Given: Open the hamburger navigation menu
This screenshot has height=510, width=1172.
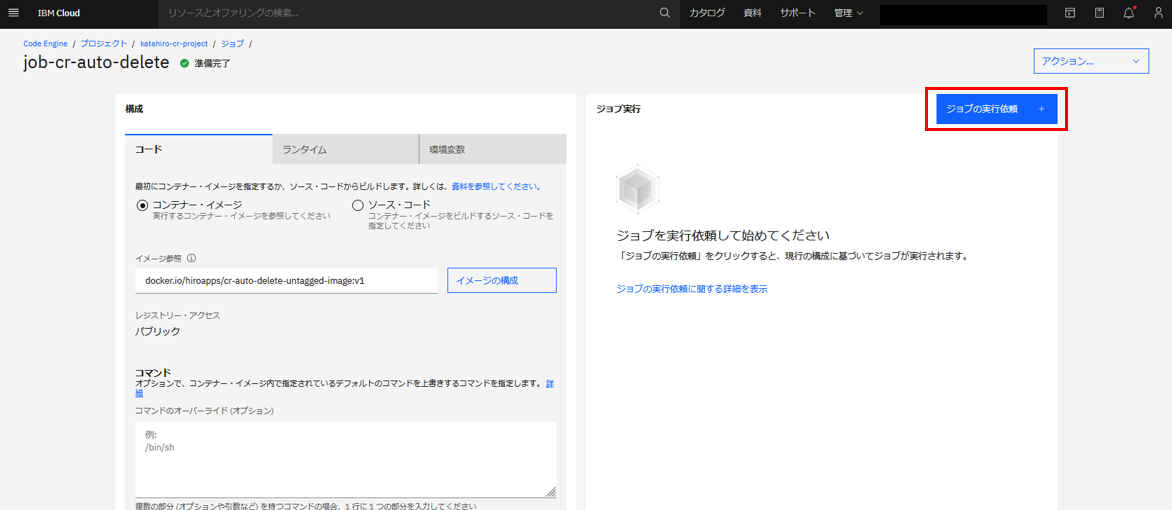Looking at the screenshot, I should pyautogui.click(x=13, y=13).
